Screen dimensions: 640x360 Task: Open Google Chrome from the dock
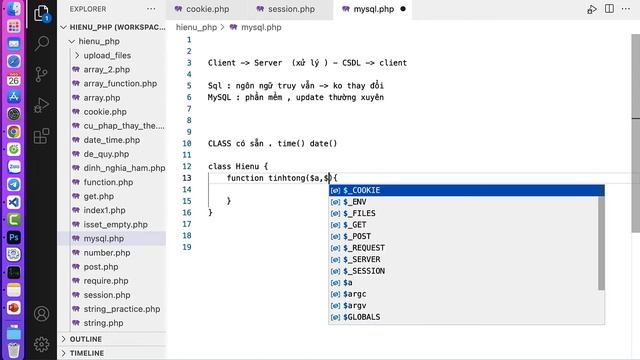coord(13,132)
